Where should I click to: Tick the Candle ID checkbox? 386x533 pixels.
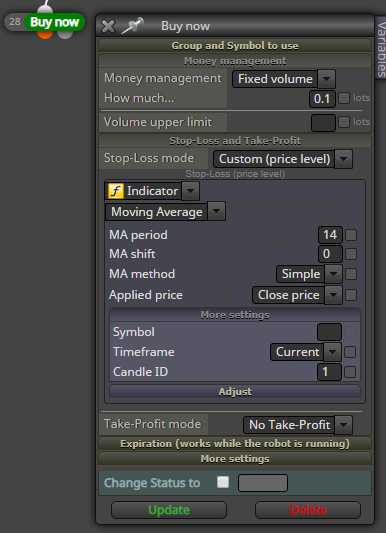point(350,372)
